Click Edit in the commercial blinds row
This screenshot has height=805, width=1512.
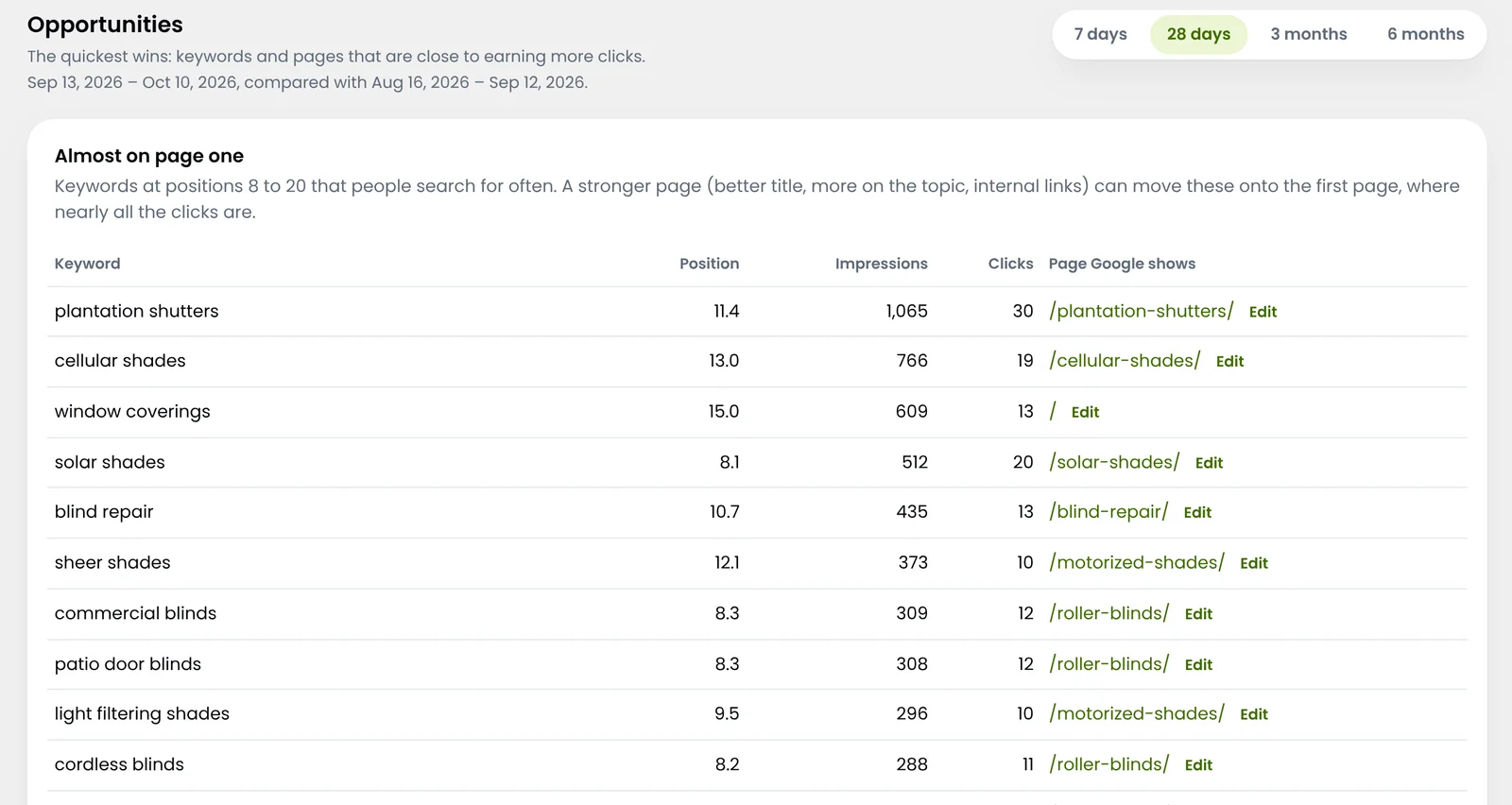1198,614
